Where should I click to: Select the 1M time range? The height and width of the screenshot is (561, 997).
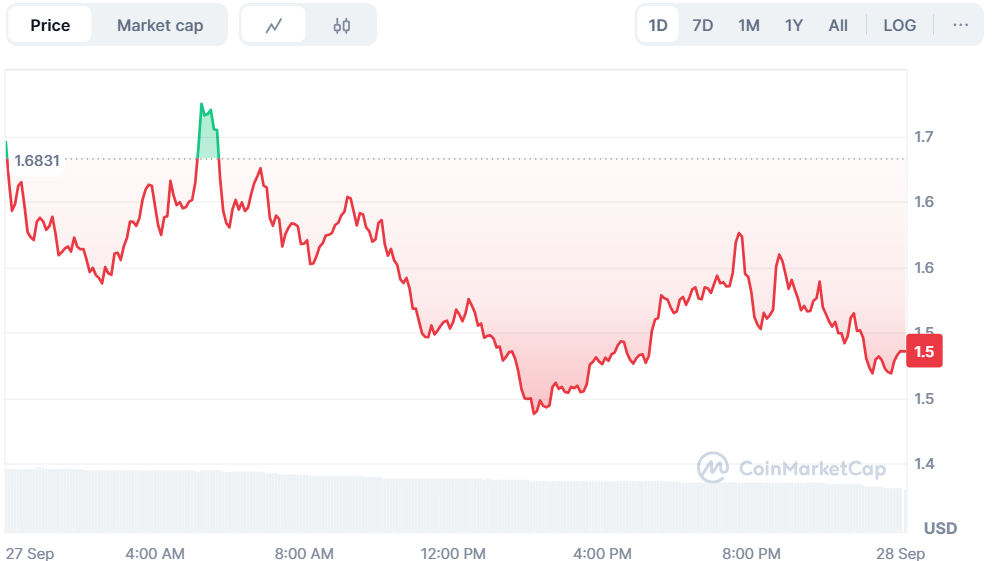(748, 25)
